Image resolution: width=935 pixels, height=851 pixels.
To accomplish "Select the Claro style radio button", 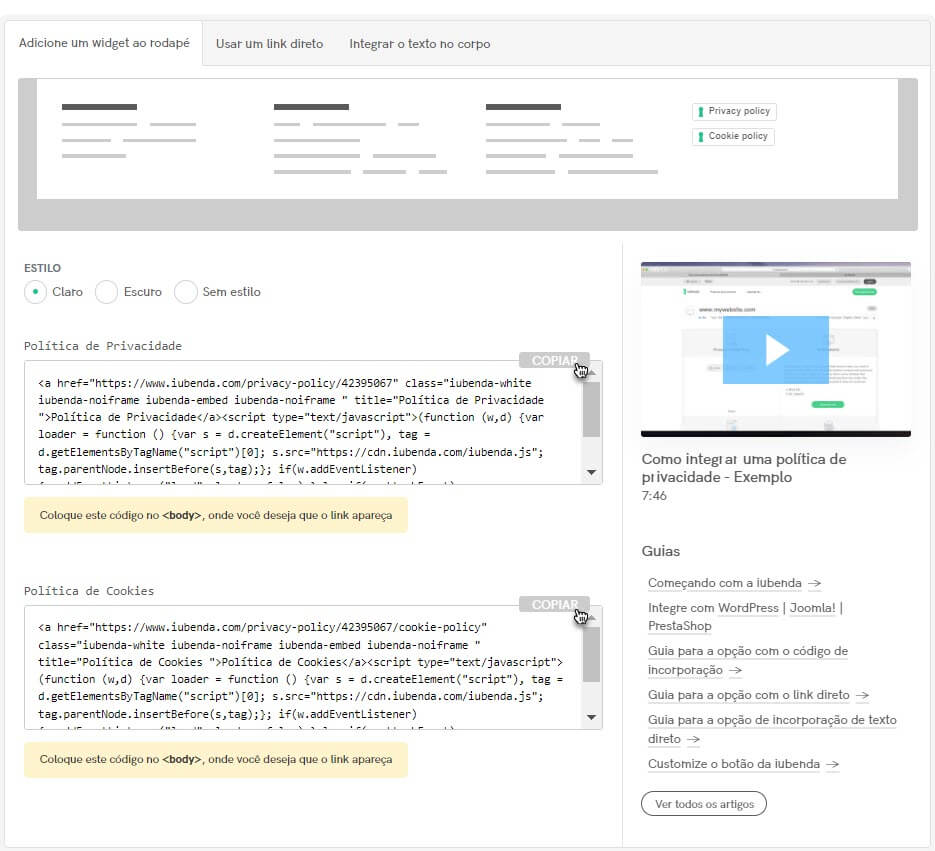I will pyautogui.click(x=35, y=292).
